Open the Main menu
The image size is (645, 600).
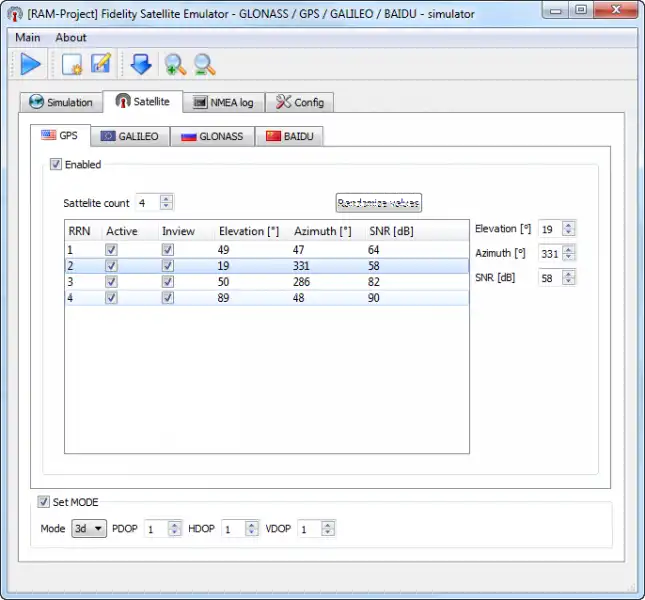(28, 37)
